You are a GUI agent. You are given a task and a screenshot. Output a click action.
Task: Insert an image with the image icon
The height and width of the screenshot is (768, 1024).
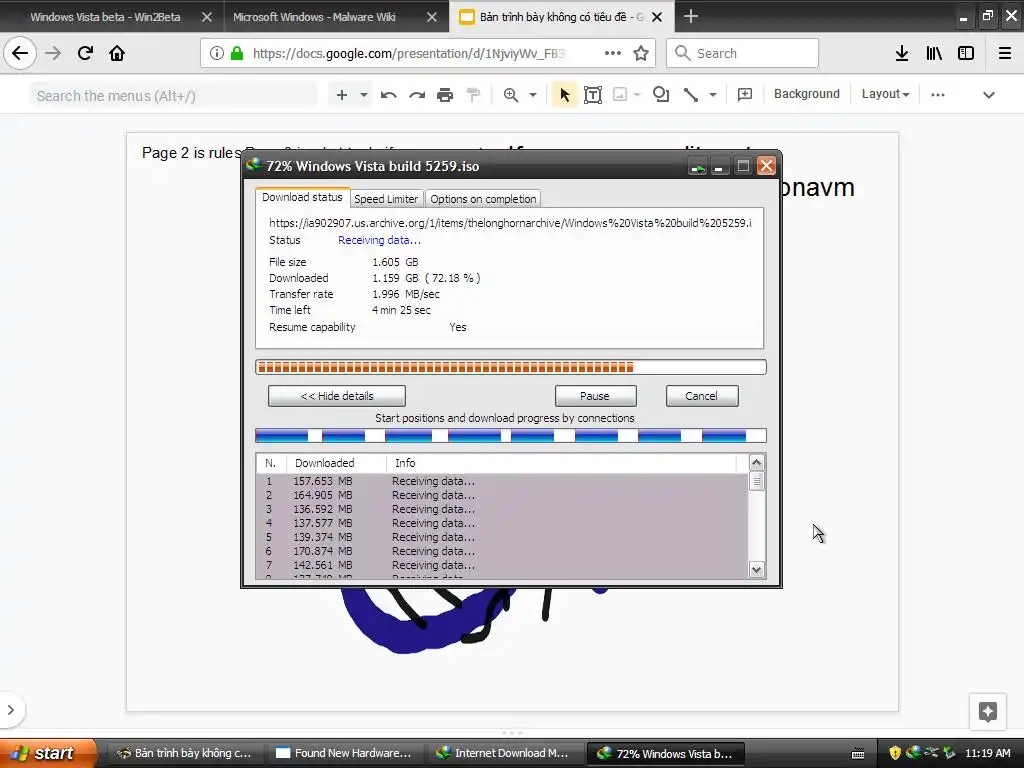click(x=620, y=95)
